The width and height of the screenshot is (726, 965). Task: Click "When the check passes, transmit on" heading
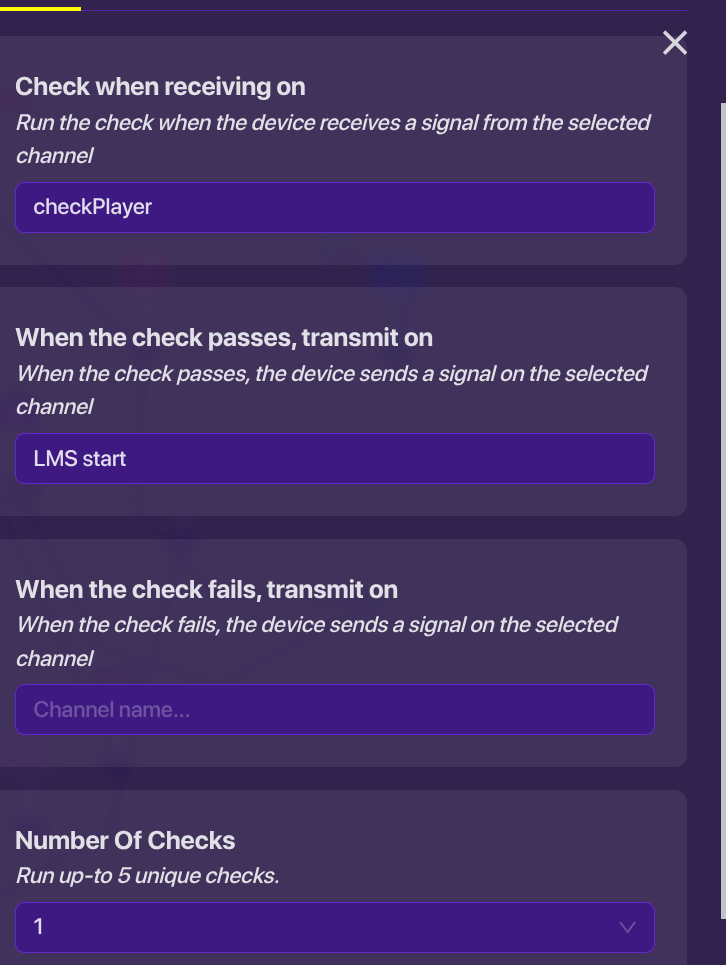tap(224, 337)
